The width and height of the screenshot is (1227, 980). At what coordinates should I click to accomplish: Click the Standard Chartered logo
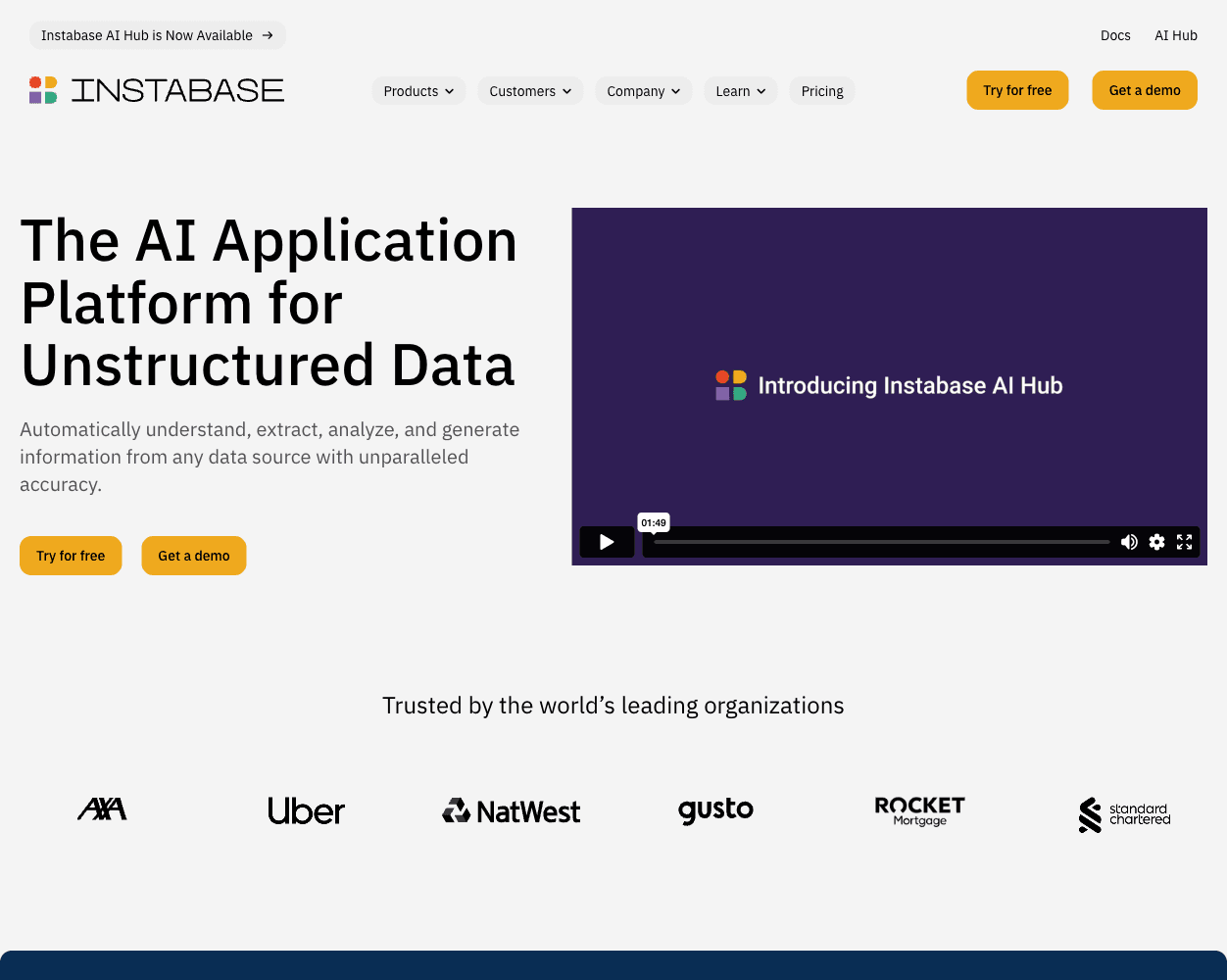tap(1124, 814)
